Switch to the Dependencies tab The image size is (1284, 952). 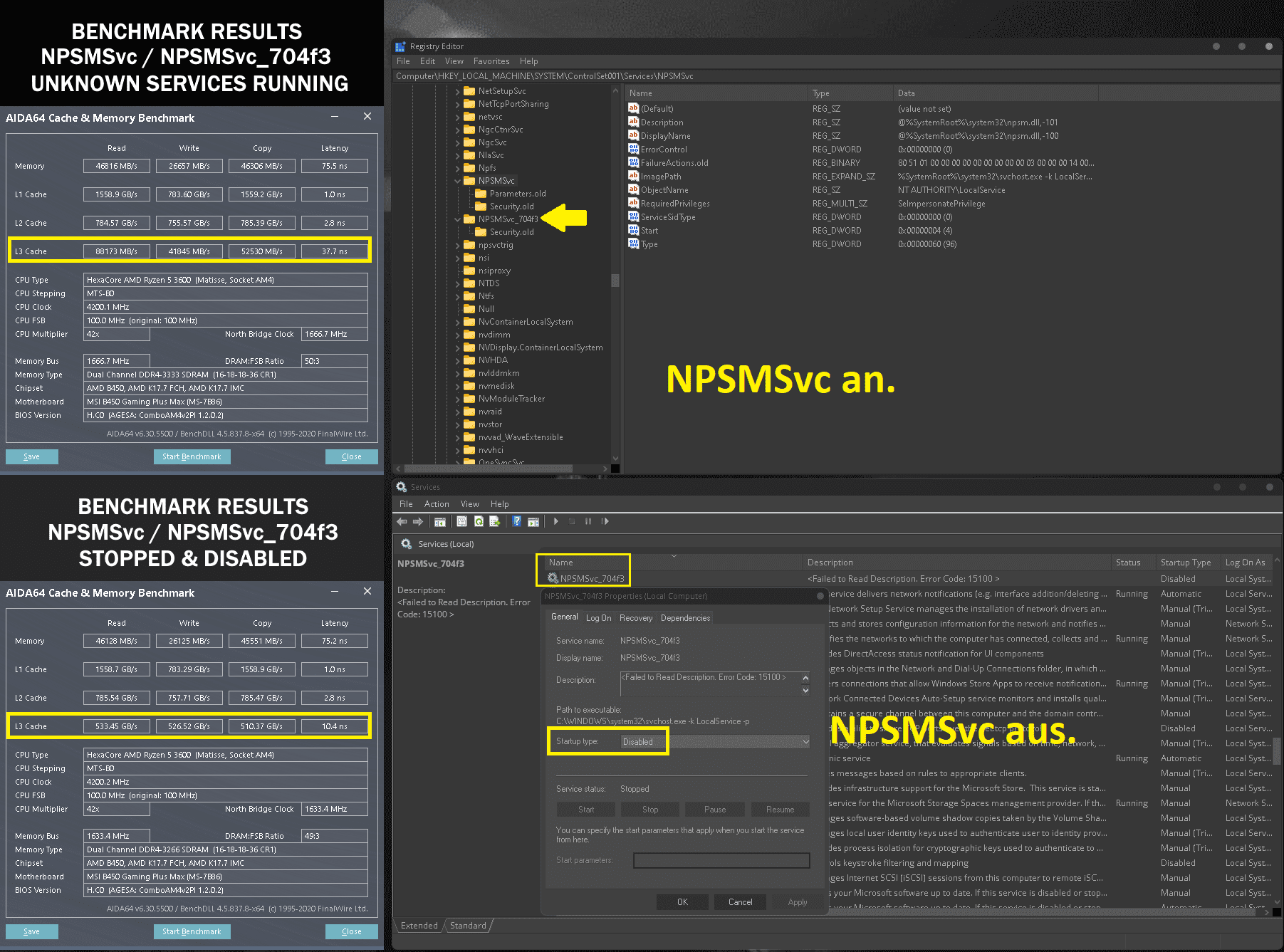pyautogui.click(x=685, y=618)
